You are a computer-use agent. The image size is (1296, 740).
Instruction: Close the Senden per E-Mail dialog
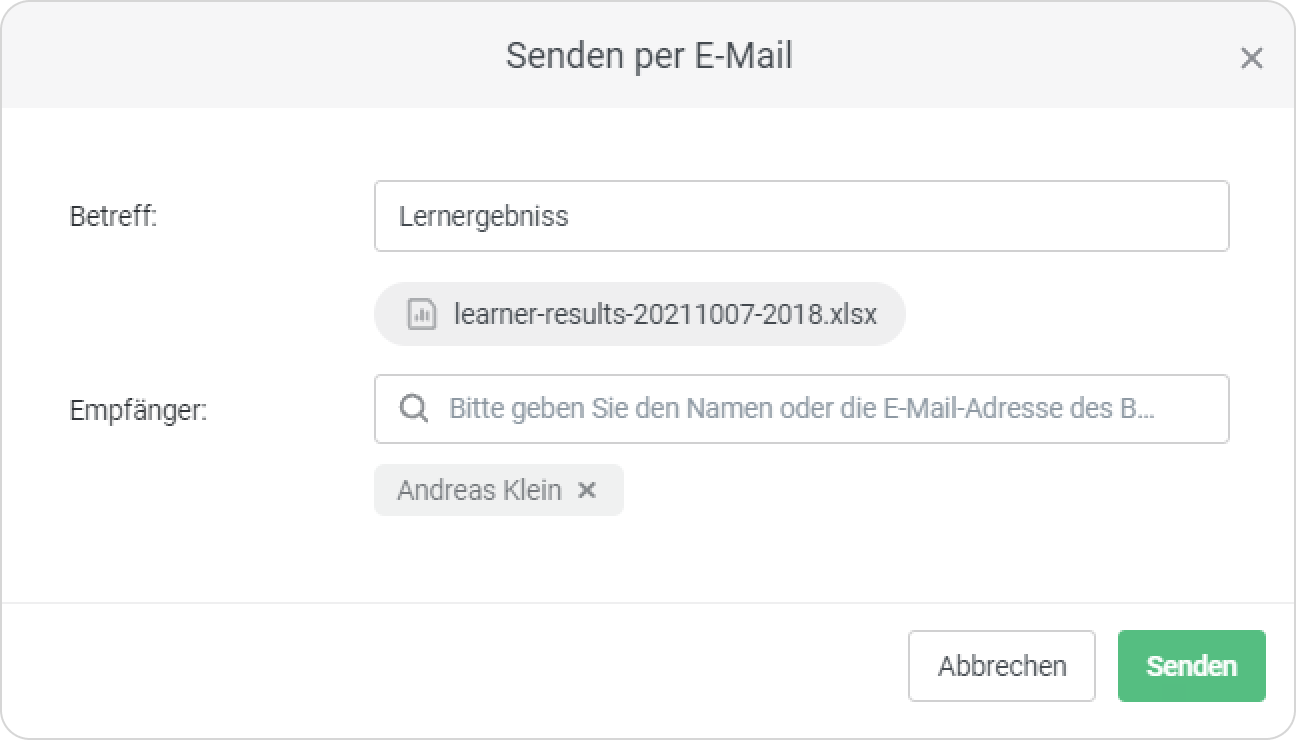coord(1251,58)
